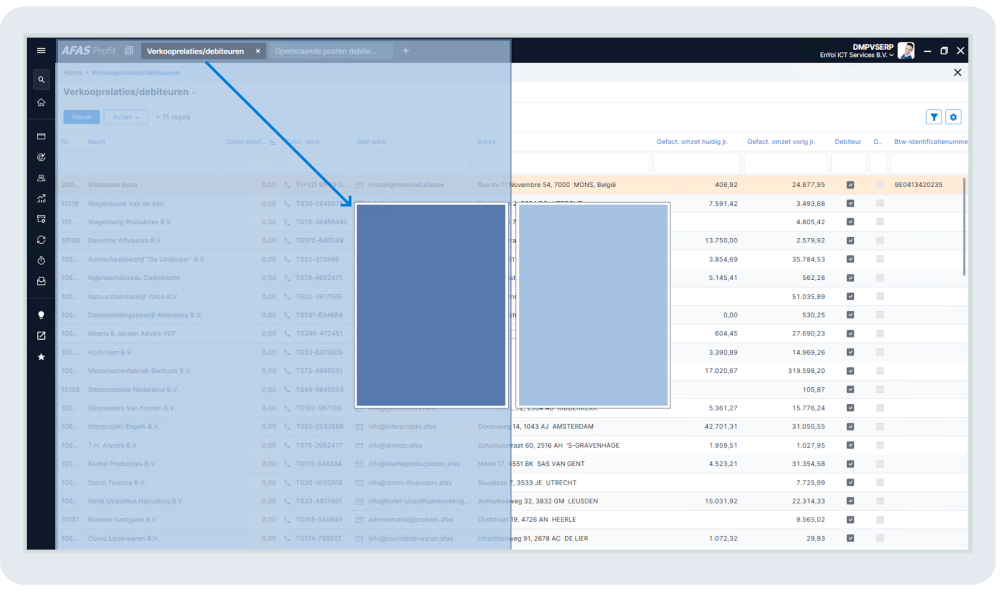
Task: Open the hamburger menu icon
Action: point(41,50)
